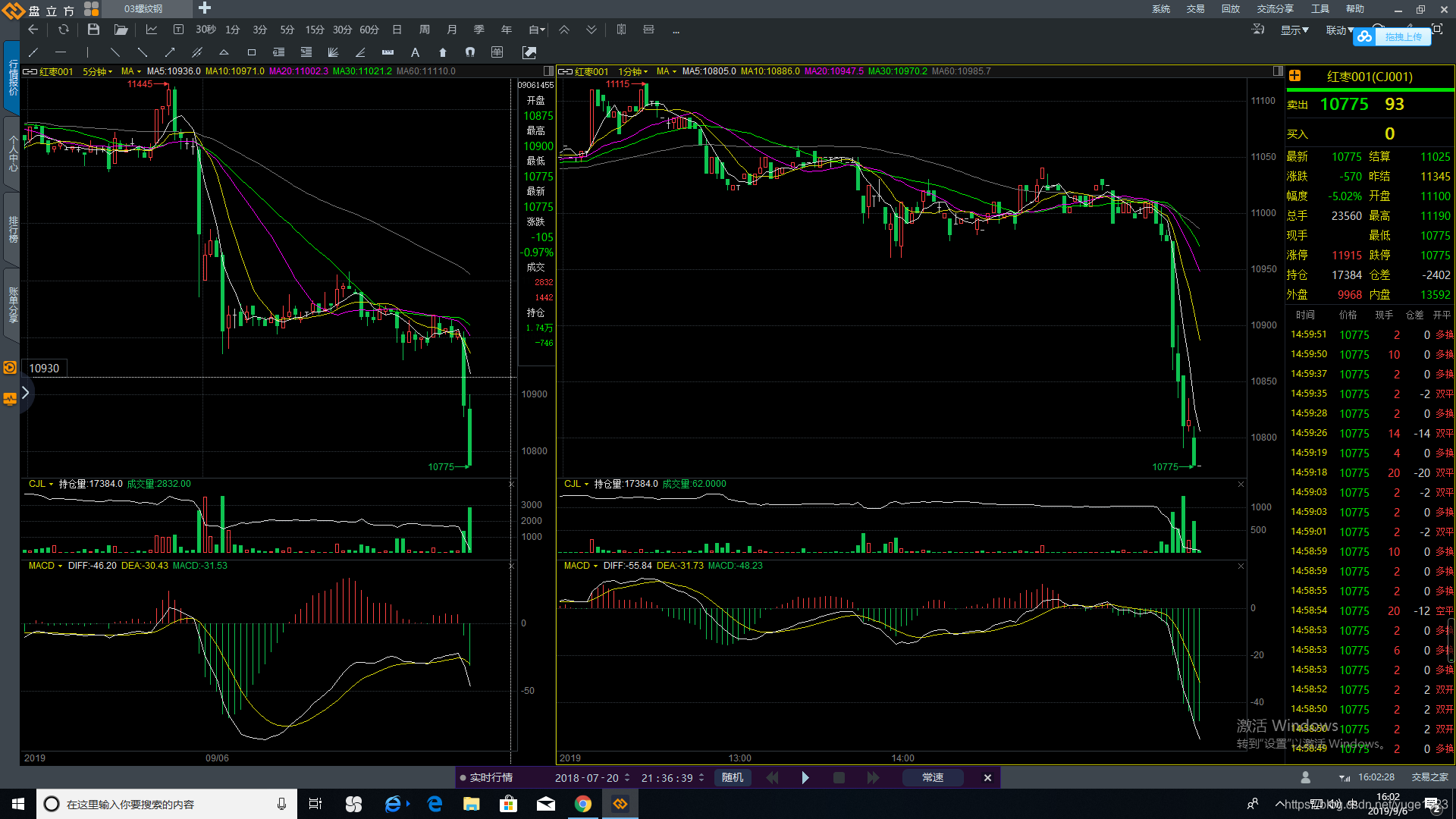Add a new tab with the plus icon
Screen dimensions: 1456x819
click(x=205, y=8)
